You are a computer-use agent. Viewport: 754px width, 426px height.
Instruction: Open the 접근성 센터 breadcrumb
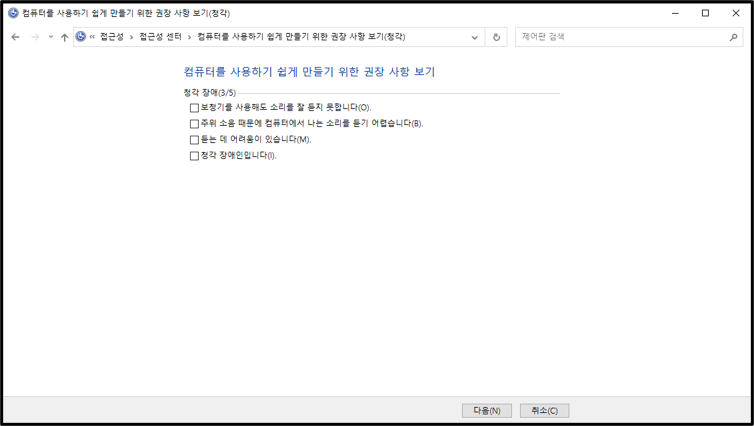[x=160, y=37]
